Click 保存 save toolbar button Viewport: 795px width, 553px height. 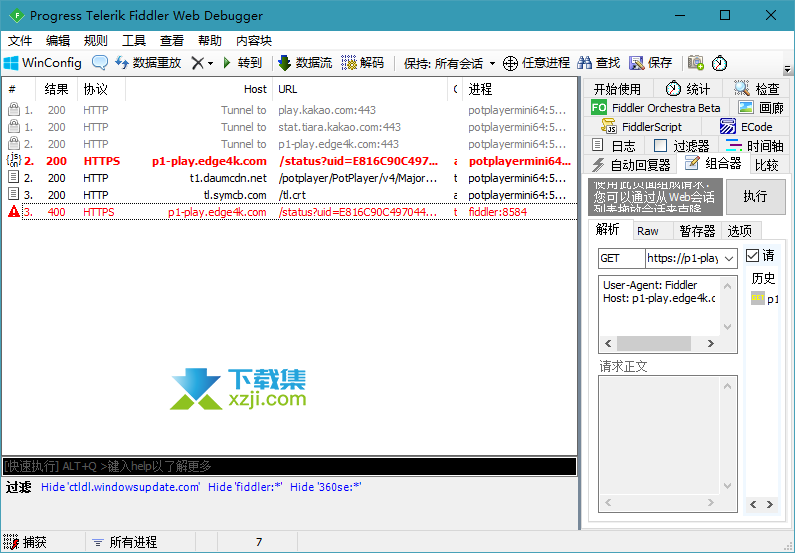(x=651, y=63)
